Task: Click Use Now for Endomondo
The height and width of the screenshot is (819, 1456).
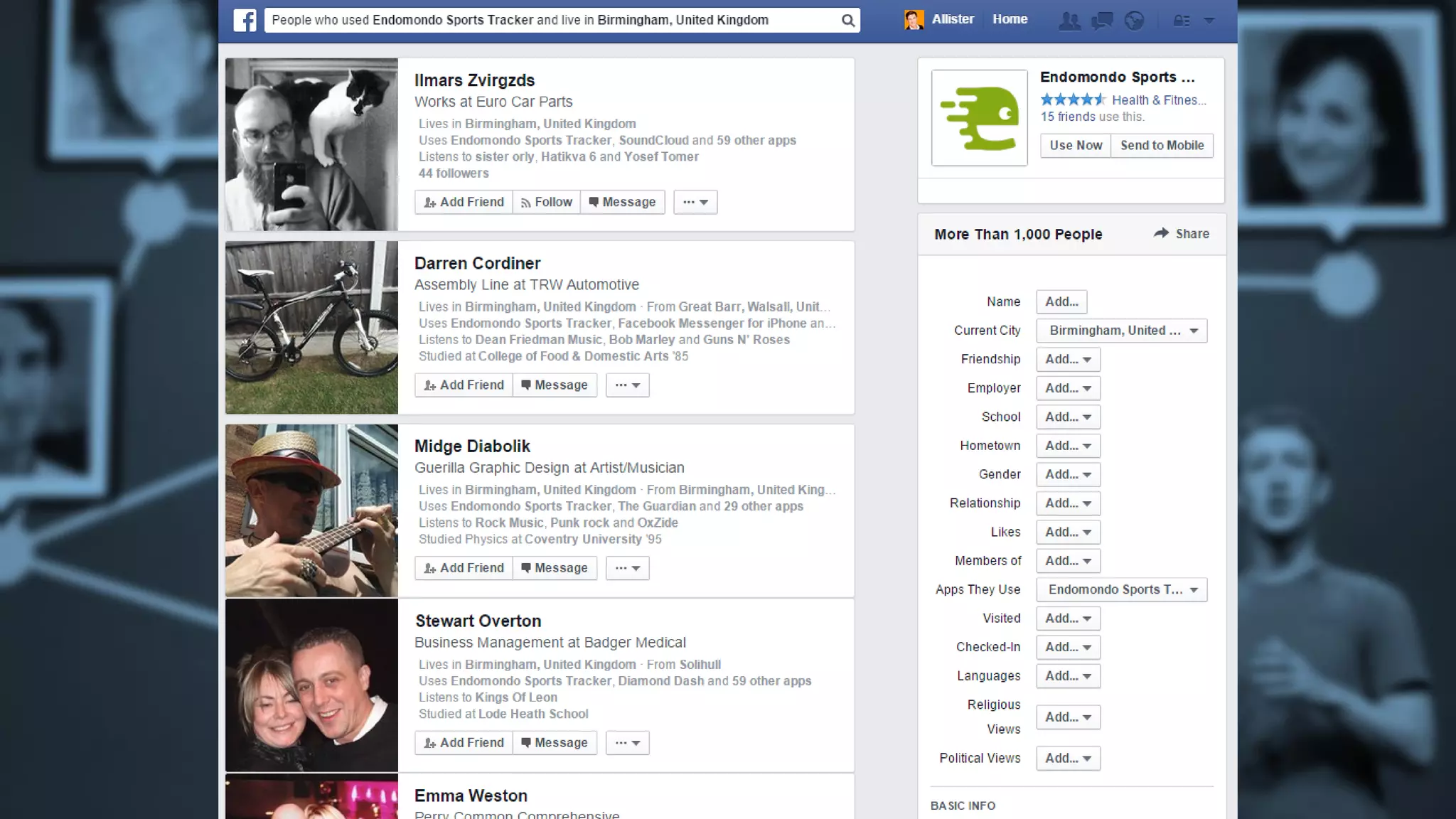Action: pos(1075,145)
